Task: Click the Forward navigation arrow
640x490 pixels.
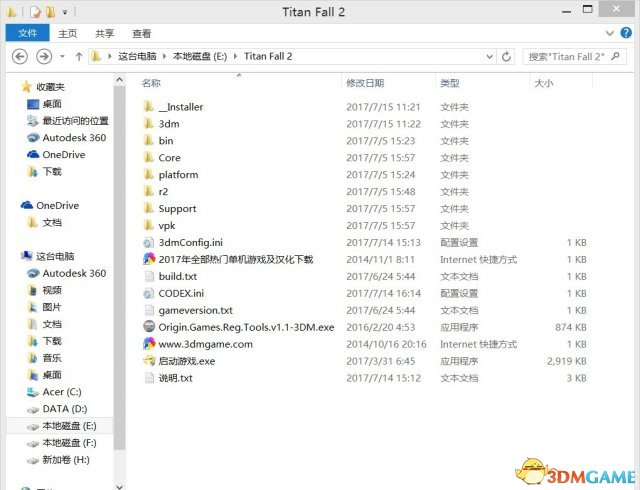Action: pos(44,56)
